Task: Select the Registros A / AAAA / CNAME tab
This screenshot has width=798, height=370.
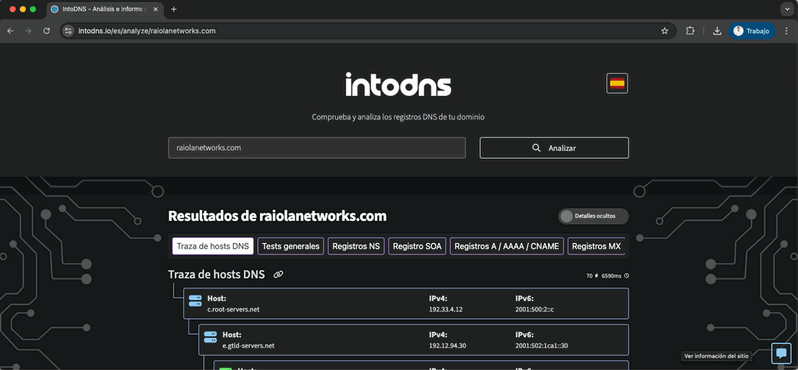Action: [x=506, y=246]
